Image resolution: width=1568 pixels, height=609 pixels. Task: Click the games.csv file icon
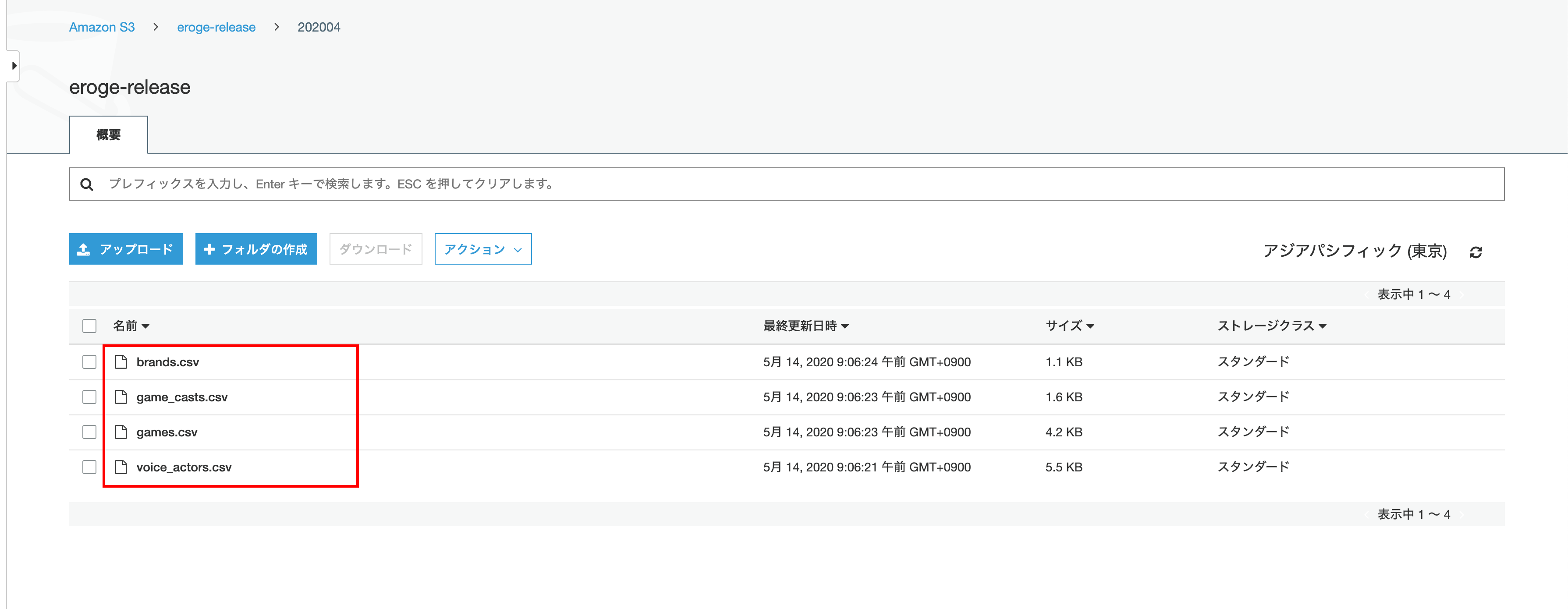coord(121,432)
